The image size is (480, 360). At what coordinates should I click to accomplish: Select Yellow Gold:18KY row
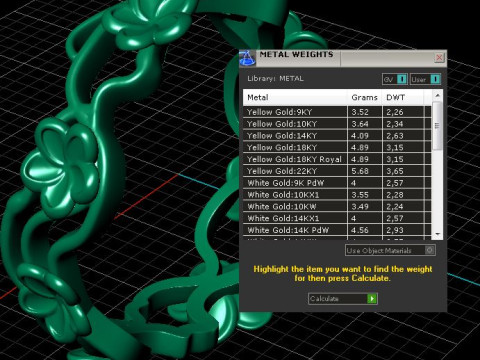click(337, 147)
